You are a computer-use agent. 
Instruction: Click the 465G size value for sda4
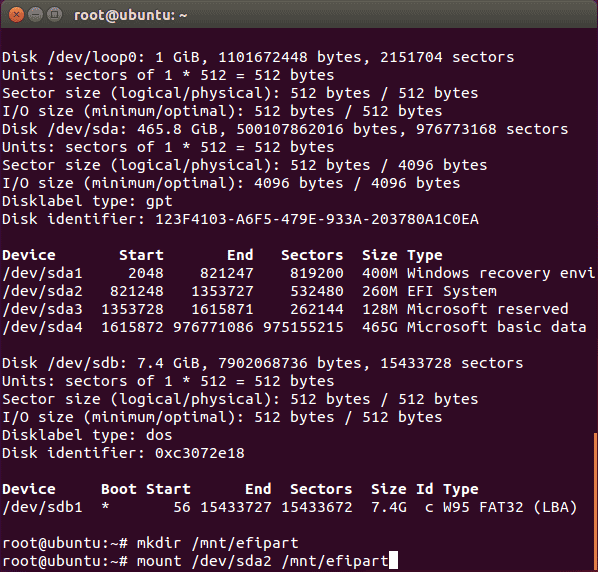click(380, 327)
